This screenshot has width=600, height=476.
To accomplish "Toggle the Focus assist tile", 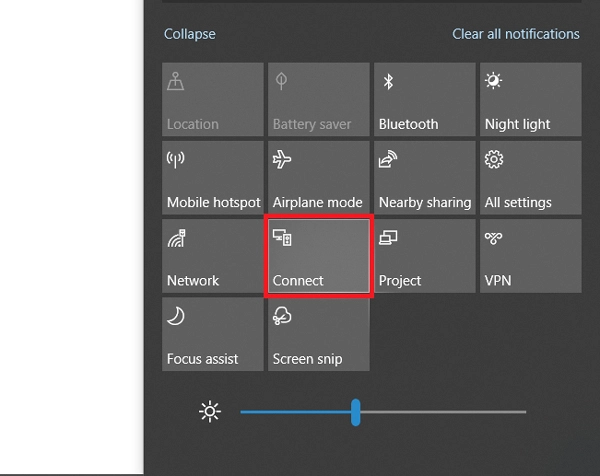I will [x=213, y=334].
